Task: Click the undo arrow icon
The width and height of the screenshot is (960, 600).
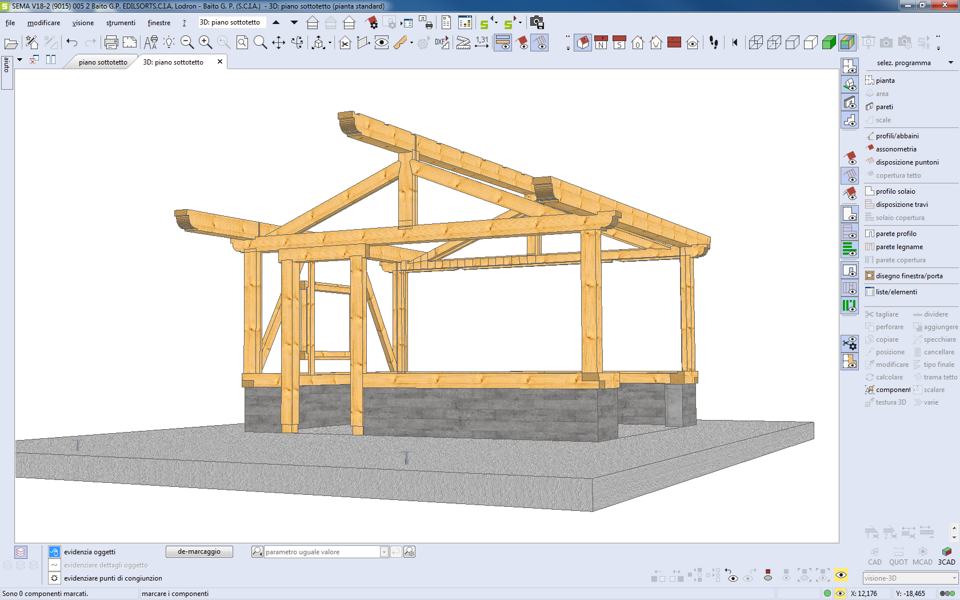Action: [x=72, y=43]
